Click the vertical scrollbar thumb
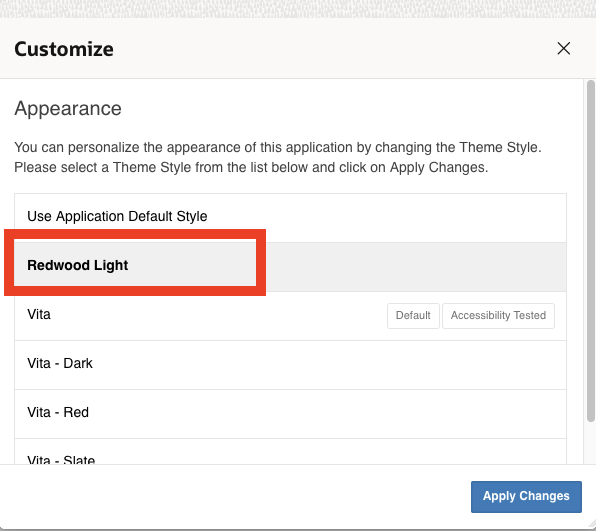596x531 pixels. [x=591, y=251]
